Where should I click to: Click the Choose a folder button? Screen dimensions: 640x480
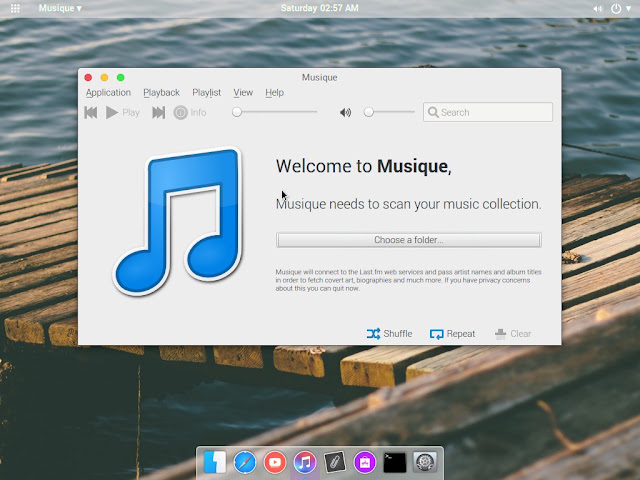pyautogui.click(x=409, y=240)
